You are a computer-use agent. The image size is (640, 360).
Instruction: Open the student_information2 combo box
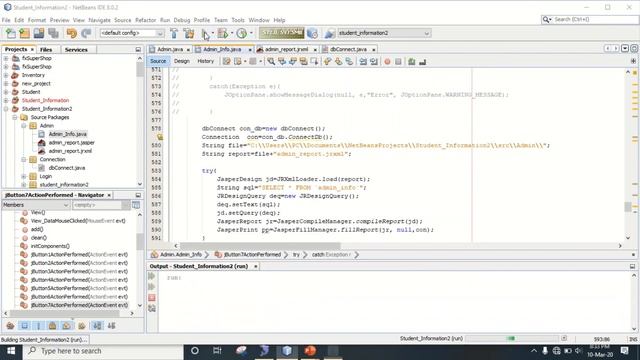(x=384, y=33)
